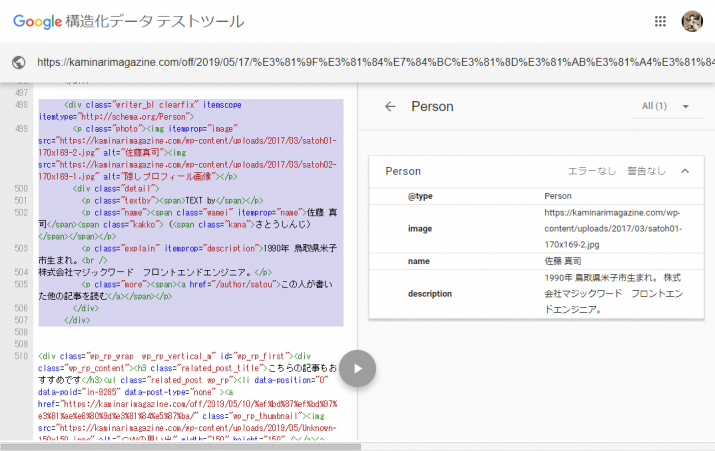
Task: Click the satoh01 image URL value
Action: pos(612,227)
